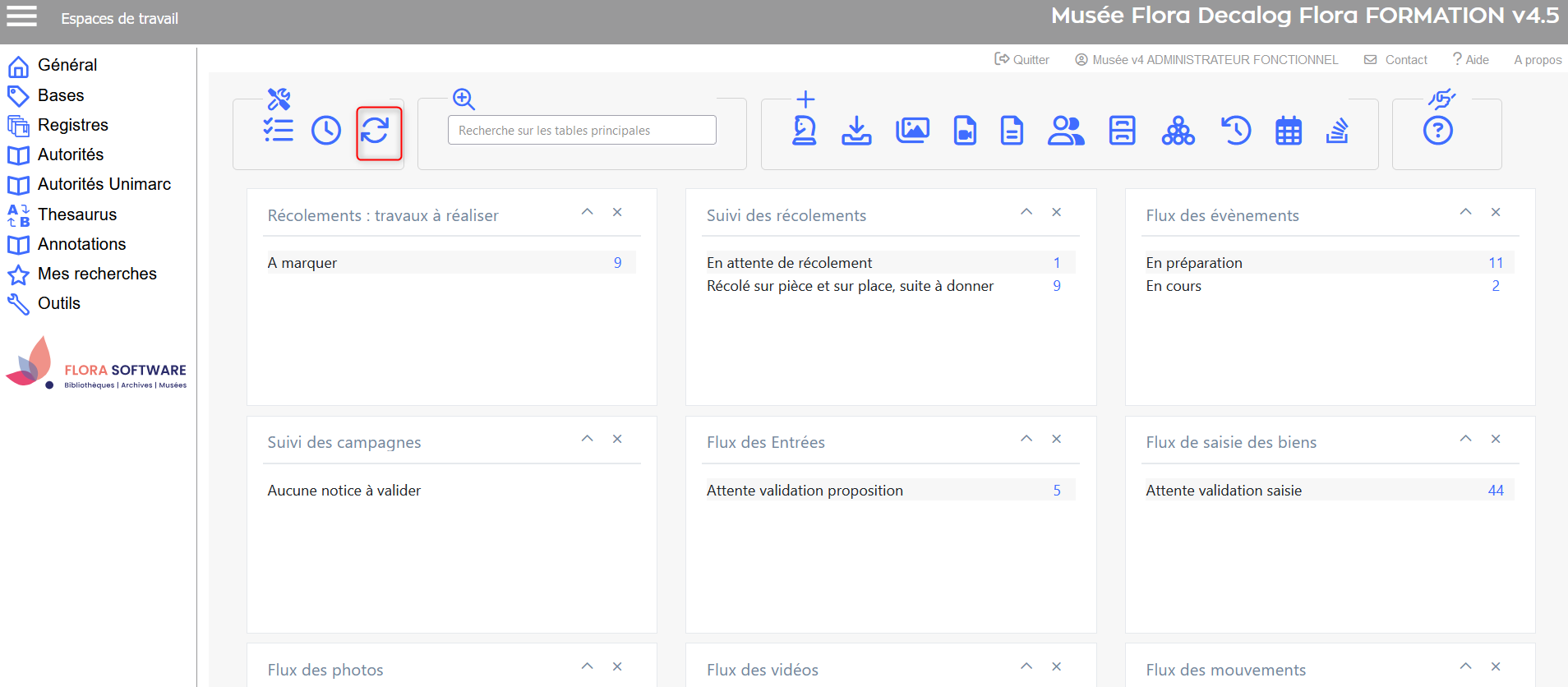Toggle the hamburger menu button

[22, 16]
